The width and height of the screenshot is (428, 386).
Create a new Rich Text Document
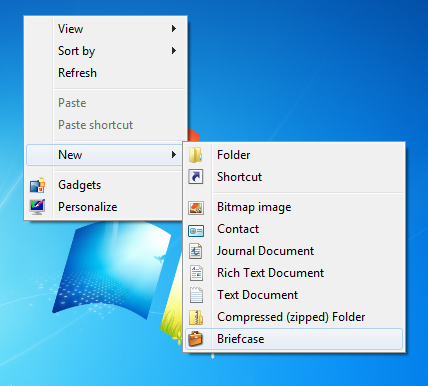(x=294, y=273)
